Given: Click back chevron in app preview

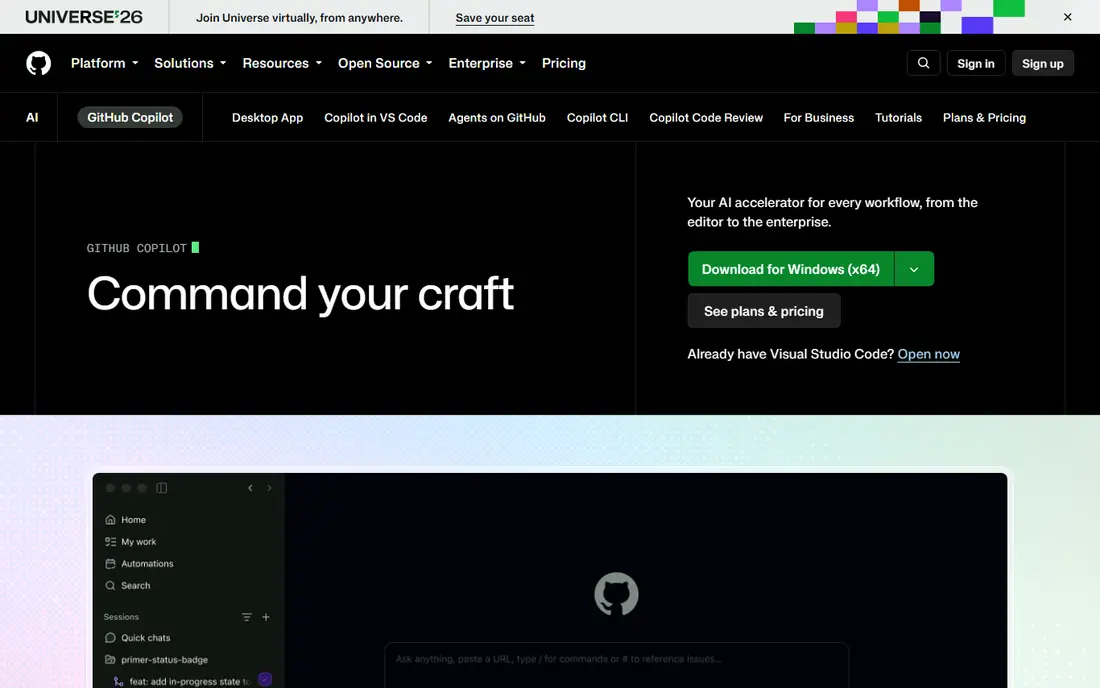Looking at the screenshot, I should (250, 488).
